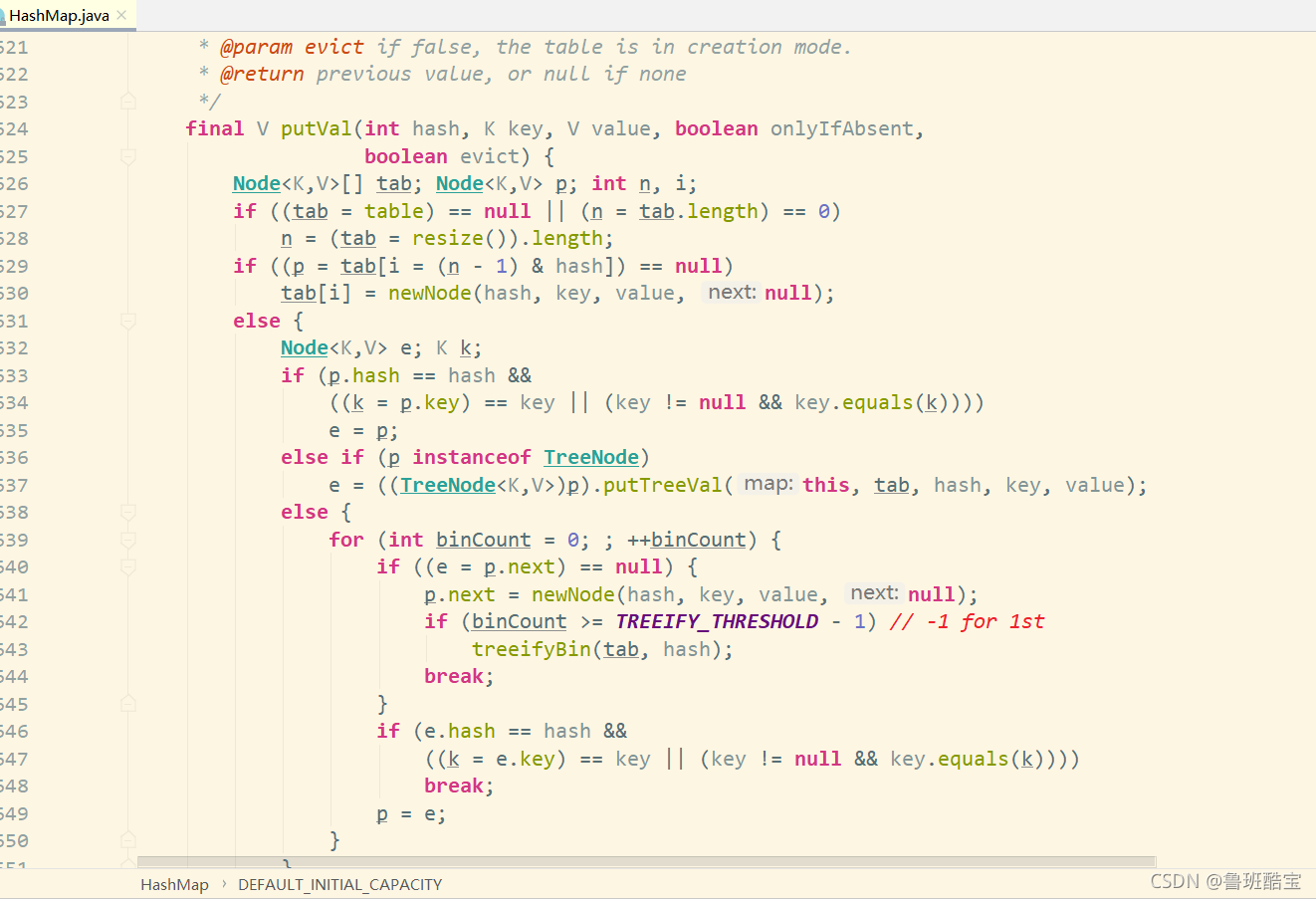Collapse the 'else {' block above the for loop

click(127, 512)
